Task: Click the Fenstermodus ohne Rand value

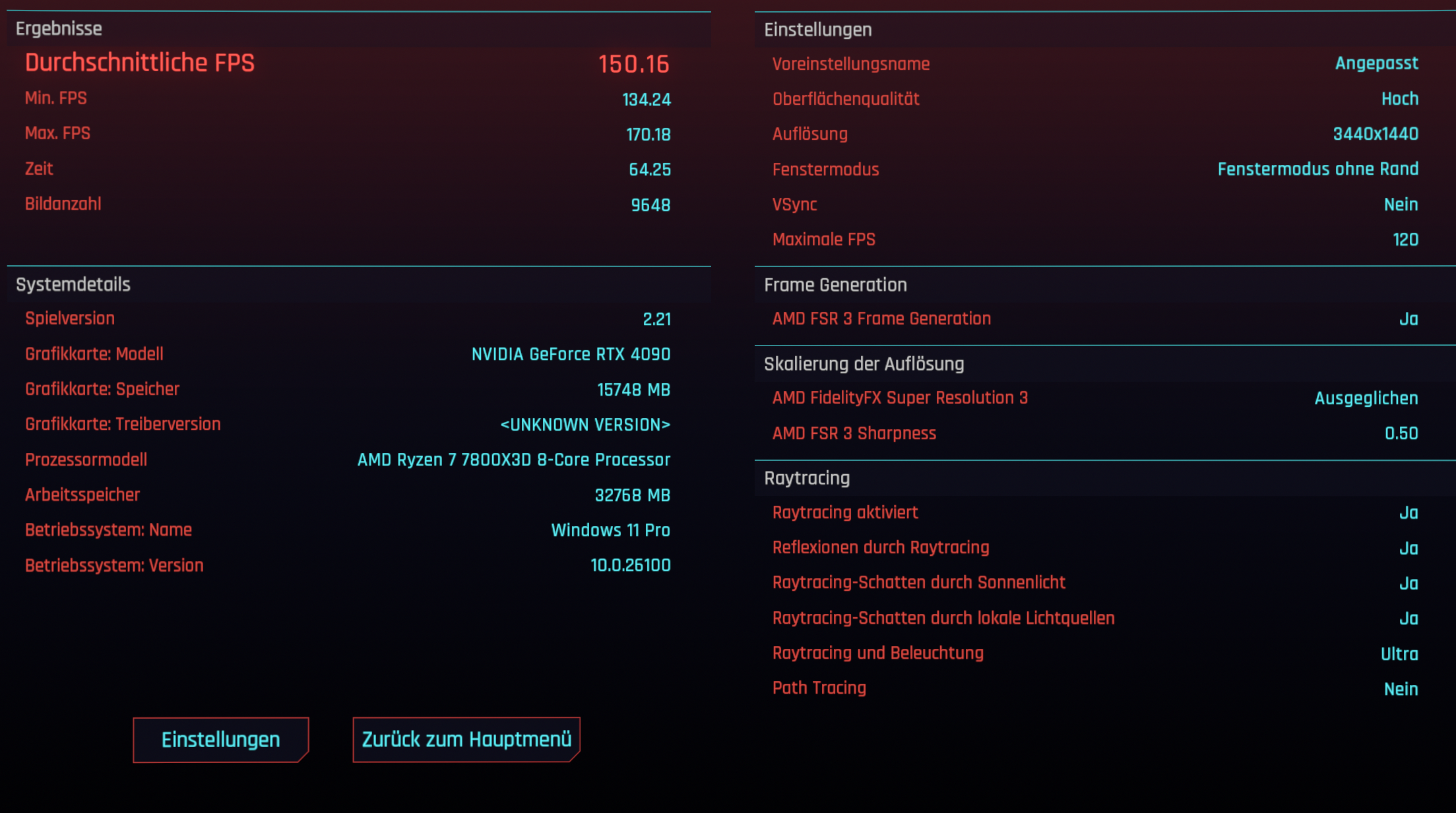Action: [1317, 169]
